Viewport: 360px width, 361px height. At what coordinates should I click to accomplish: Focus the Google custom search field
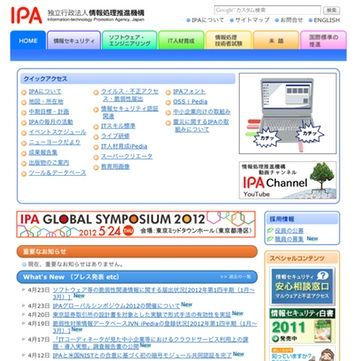pos(267,10)
